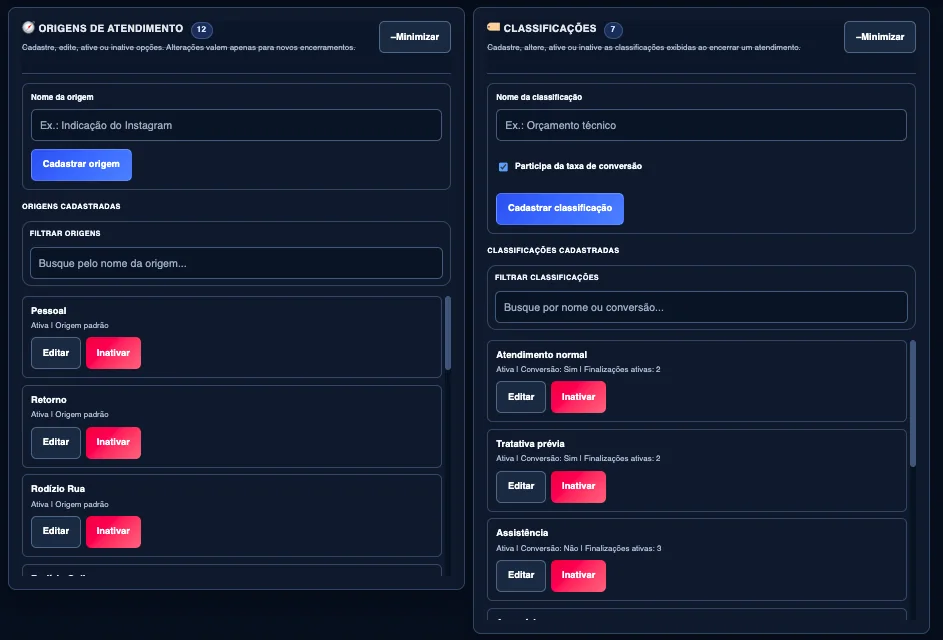
Task: Edit the Rodízio Rua origin
Action: pyautogui.click(x=56, y=532)
